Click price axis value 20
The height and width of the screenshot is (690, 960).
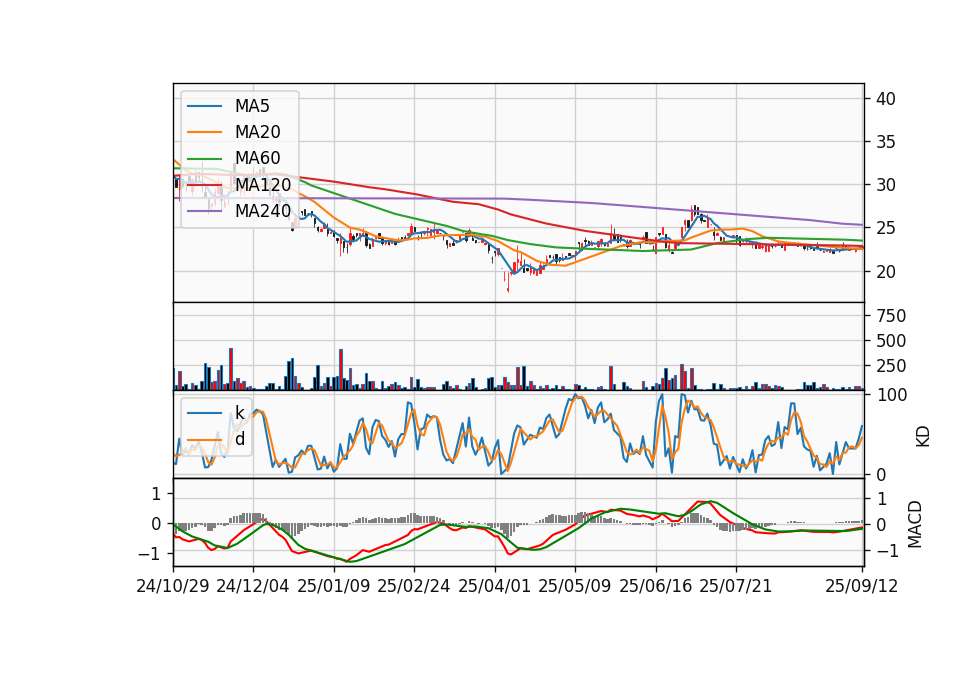(886, 272)
